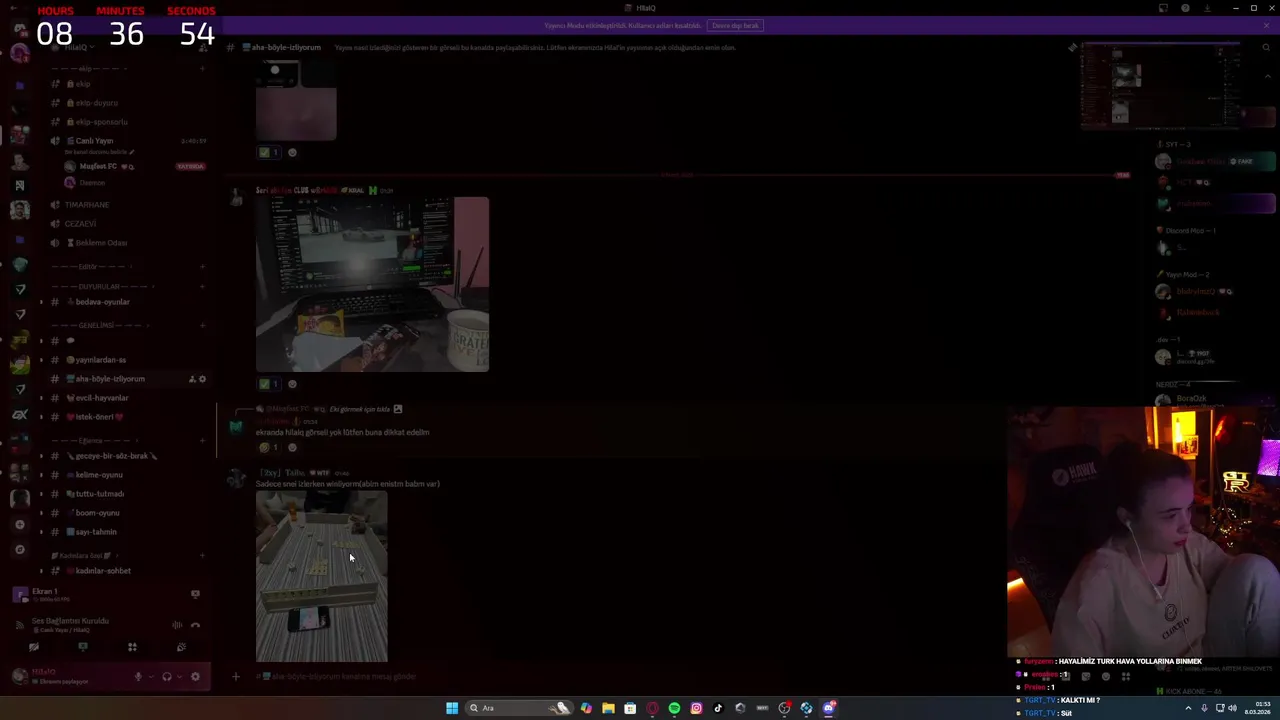Add a channel to the Eğlence category
The width and height of the screenshot is (1280, 720).
coord(203,440)
